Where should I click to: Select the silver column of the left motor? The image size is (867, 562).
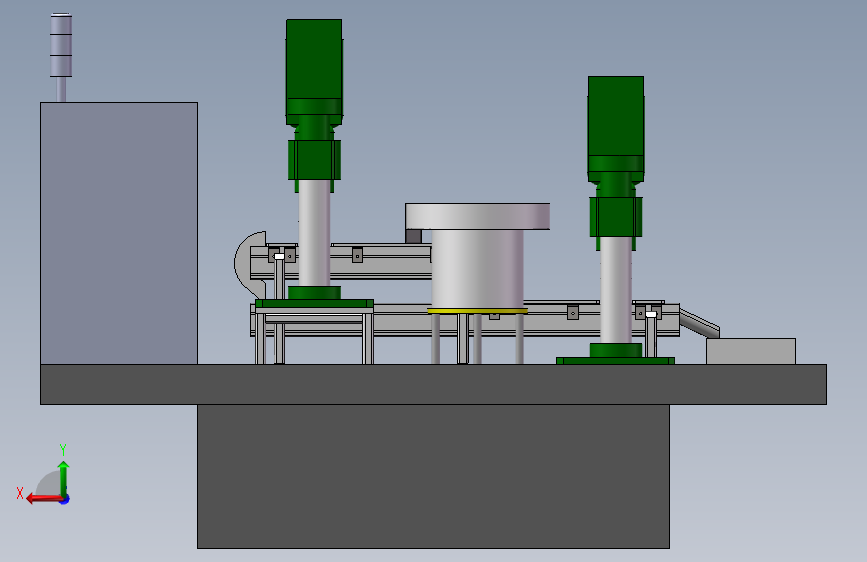[x=314, y=233]
